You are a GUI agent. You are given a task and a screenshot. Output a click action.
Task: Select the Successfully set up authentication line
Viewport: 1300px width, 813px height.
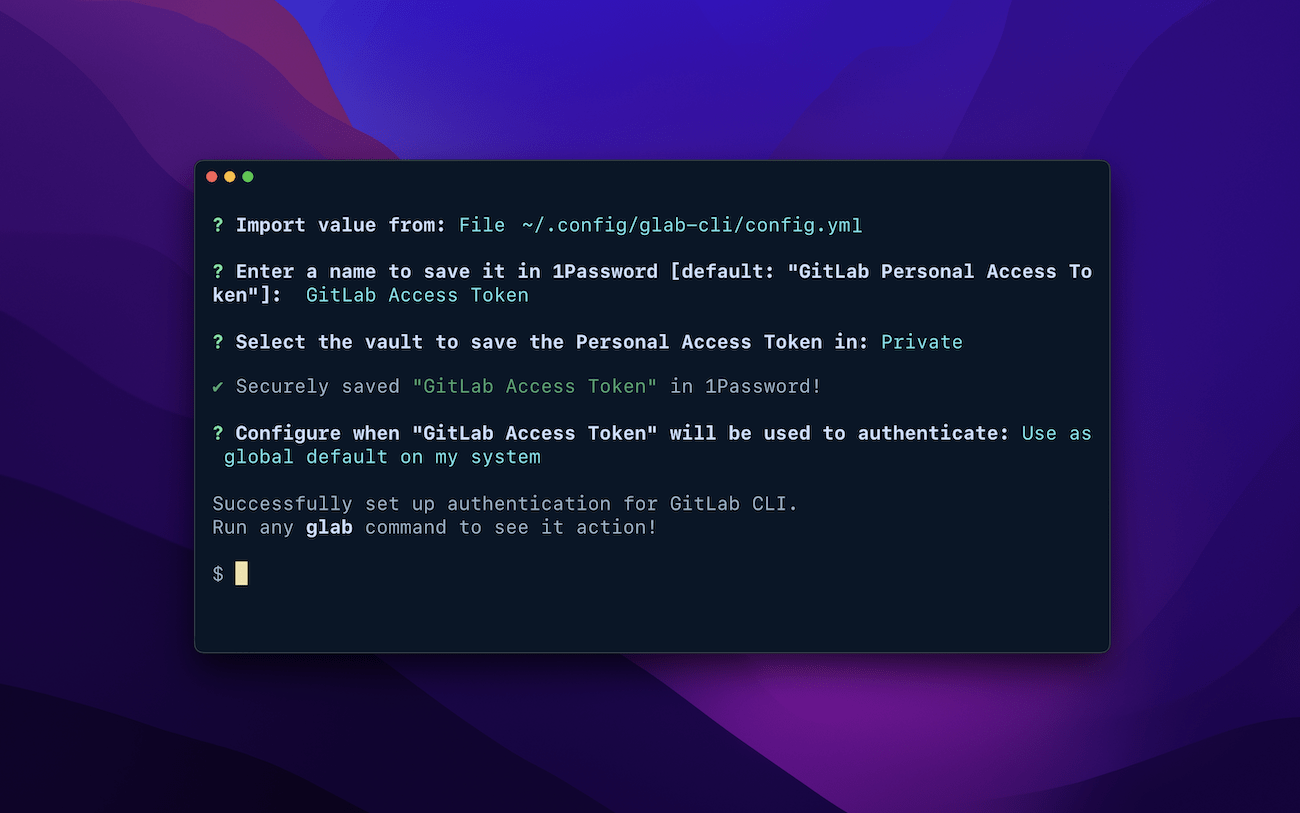coord(505,503)
